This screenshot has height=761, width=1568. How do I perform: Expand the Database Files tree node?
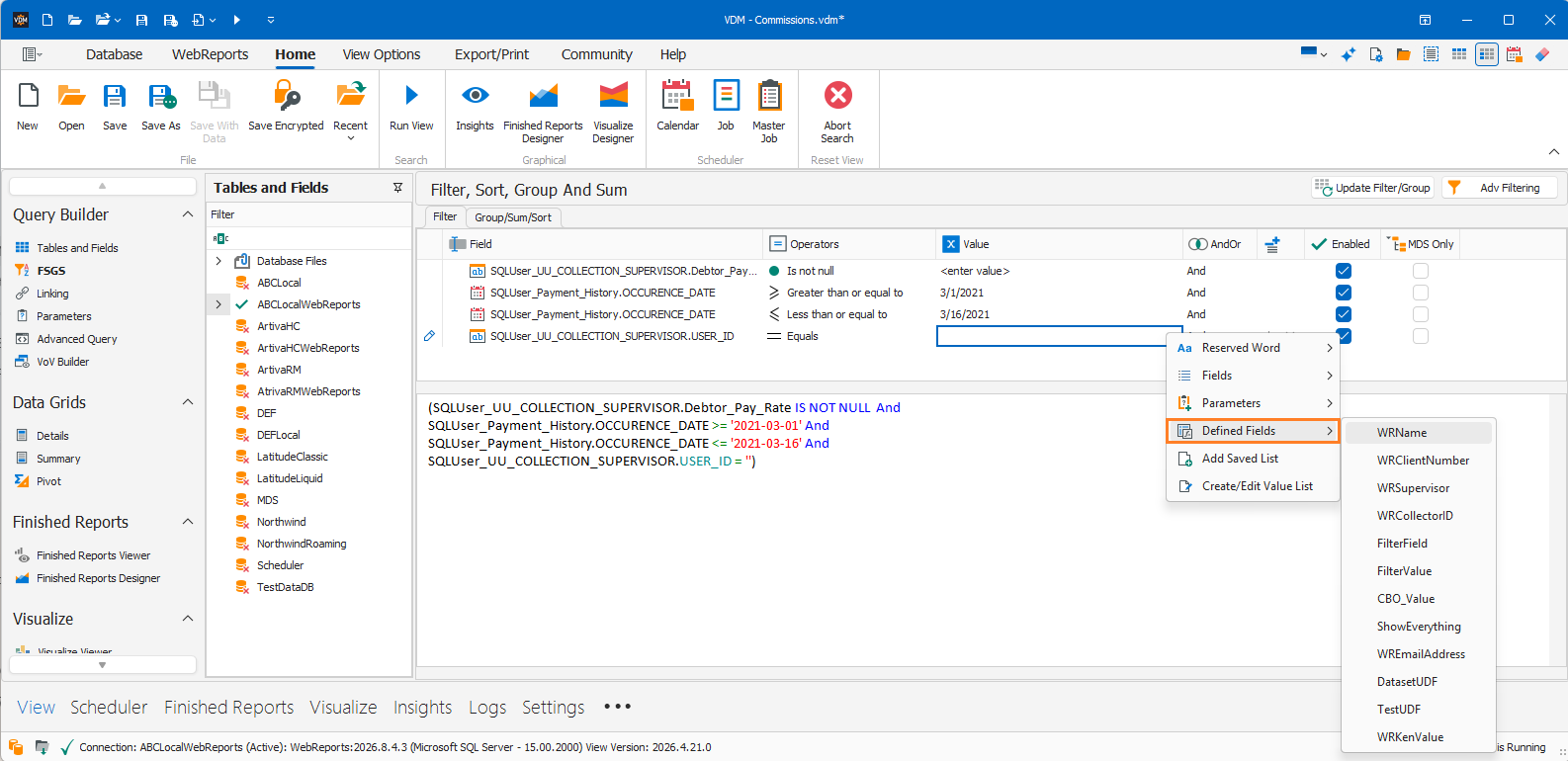[x=218, y=261]
